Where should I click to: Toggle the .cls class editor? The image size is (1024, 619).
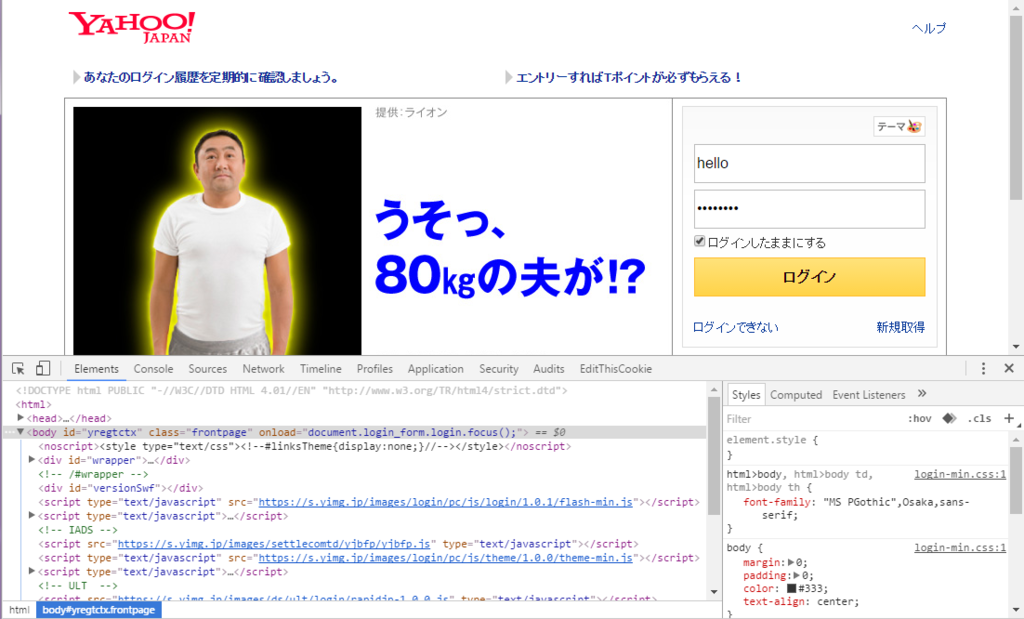979,419
